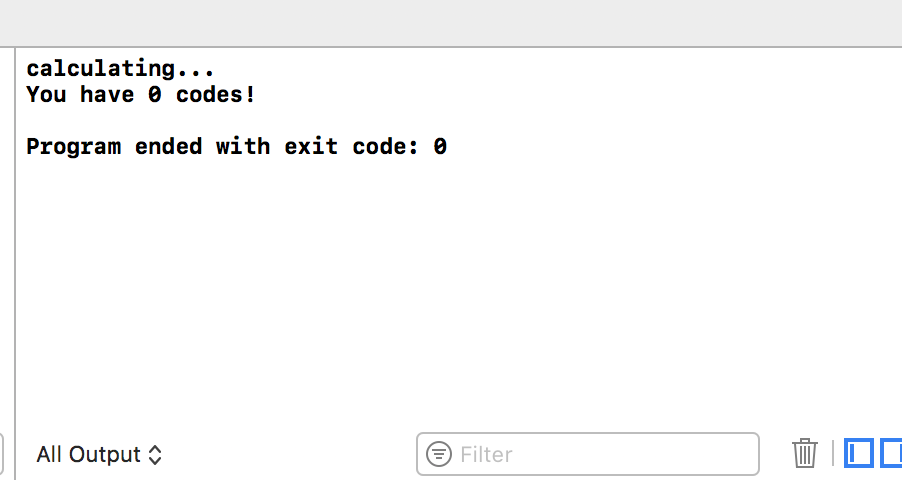
Task: Click the partially visible field at bottom-left edge
Action: (x=2, y=455)
